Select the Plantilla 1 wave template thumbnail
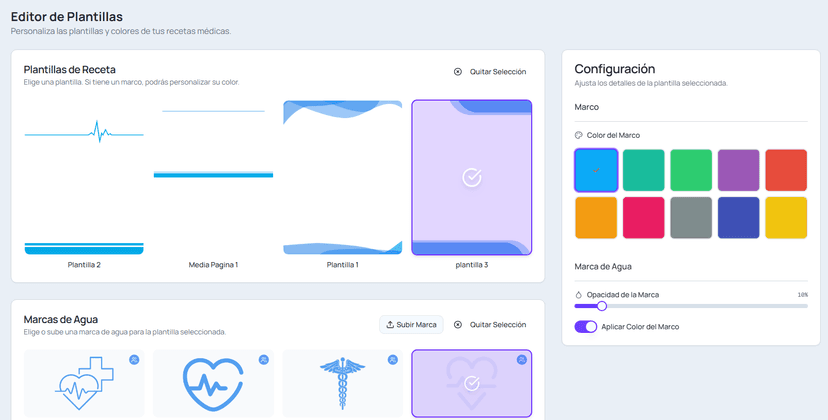 click(342, 178)
